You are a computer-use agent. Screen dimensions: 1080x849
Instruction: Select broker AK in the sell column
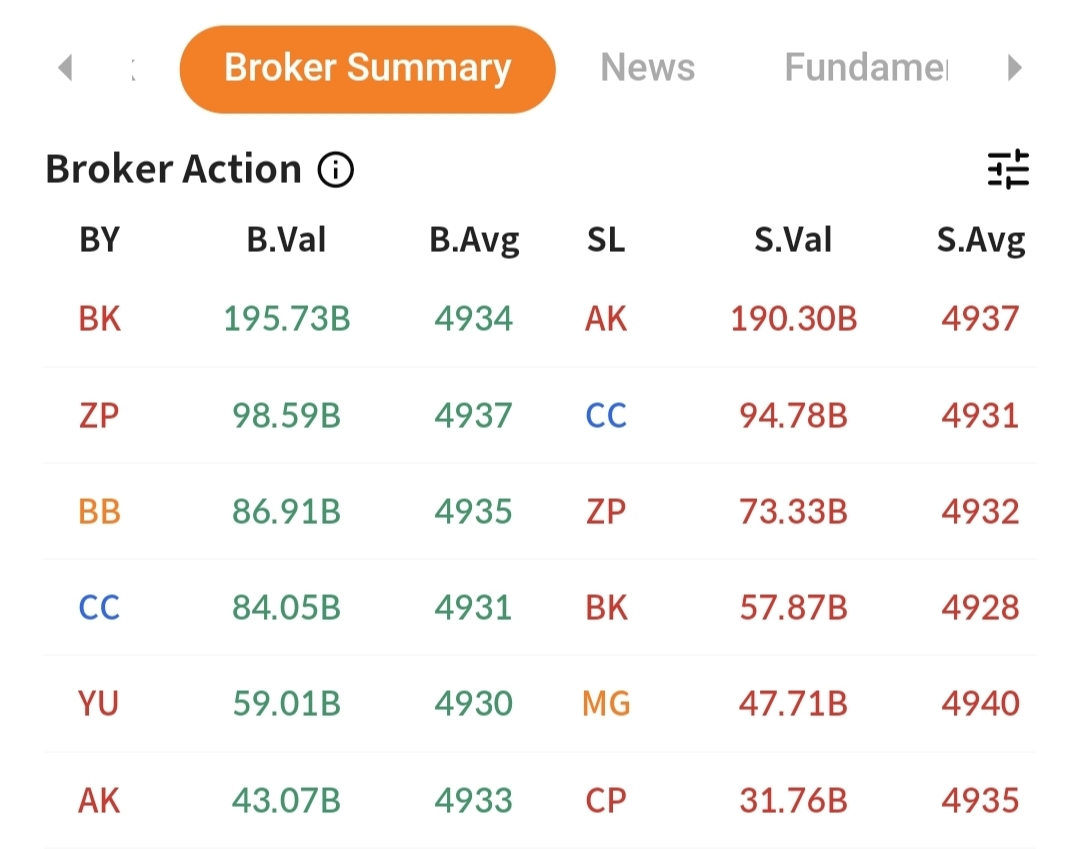[605, 318]
